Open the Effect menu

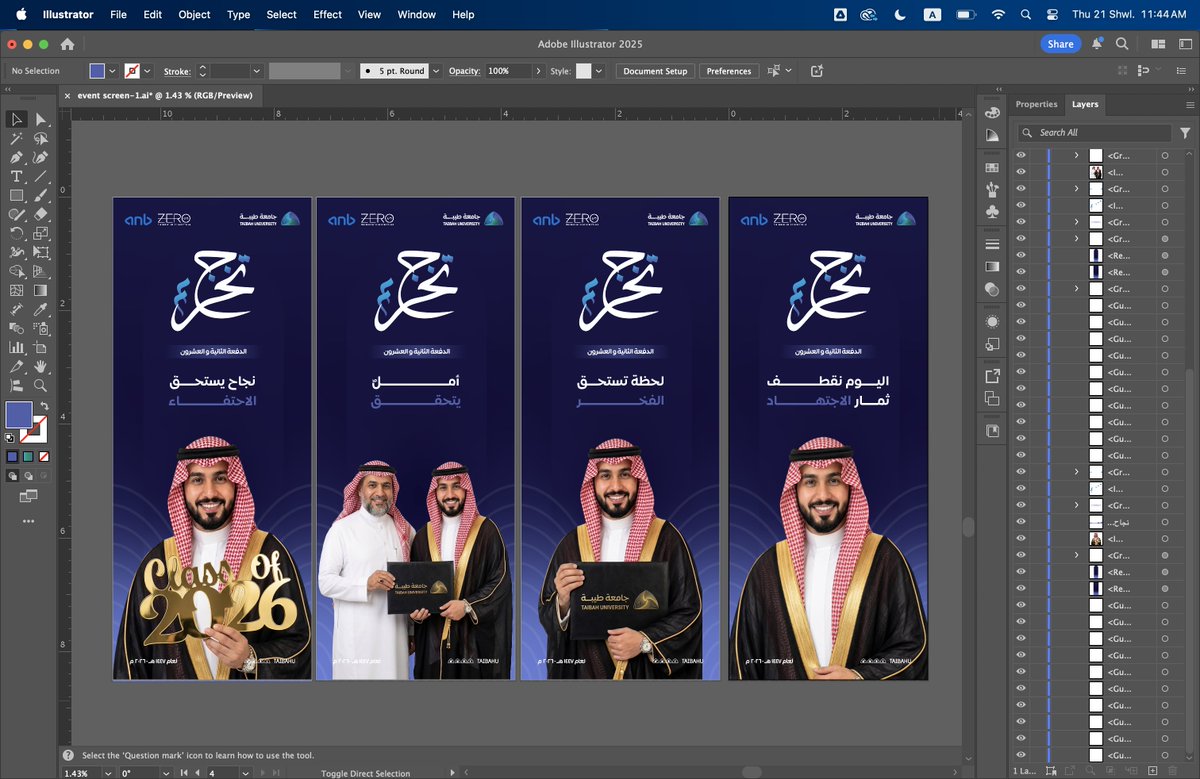tap(327, 15)
